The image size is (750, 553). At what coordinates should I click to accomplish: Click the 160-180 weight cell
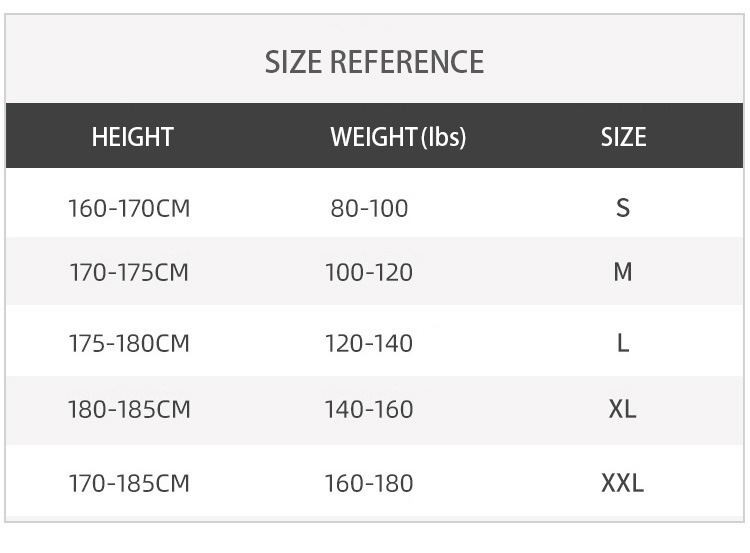pyautogui.click(x=369, y=483)
